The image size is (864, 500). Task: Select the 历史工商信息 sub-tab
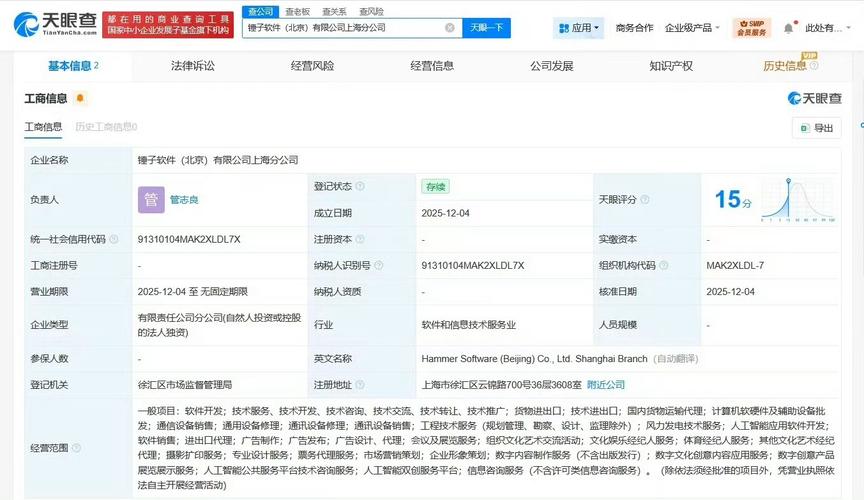coord(106,127)
